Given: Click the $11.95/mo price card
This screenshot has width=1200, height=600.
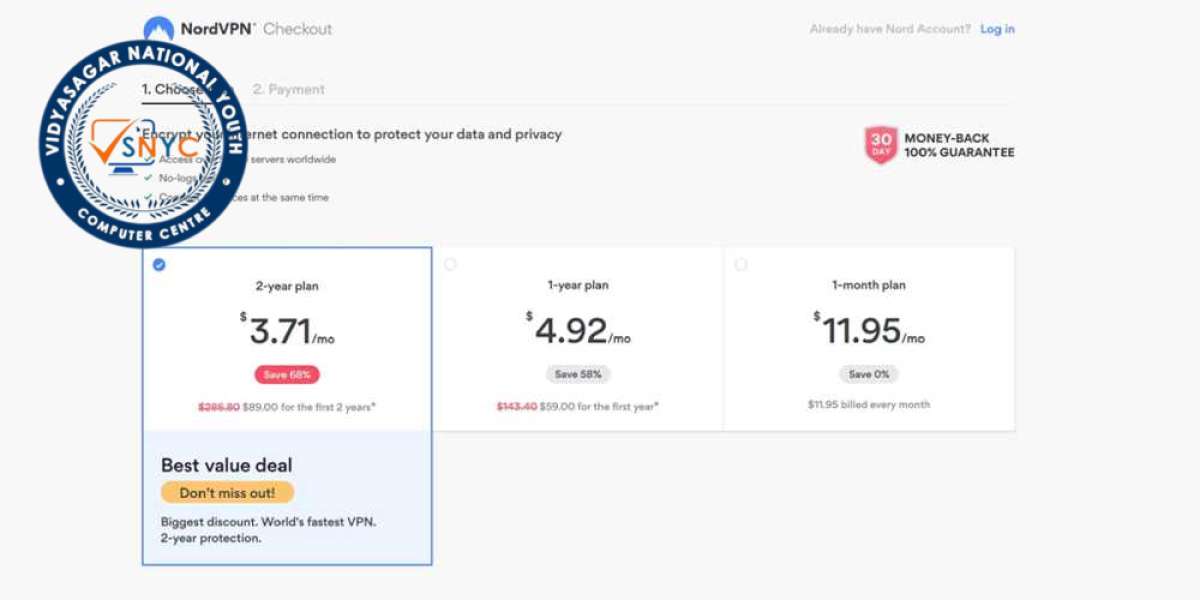Looking at the screenshot, I should [x=869, y=339].
